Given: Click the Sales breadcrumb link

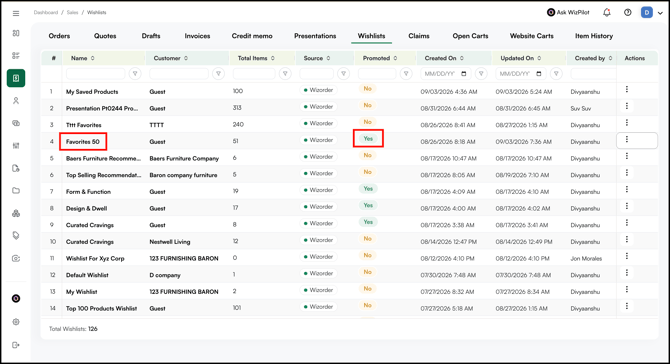Looking at the screenshot, I should (72, 12).
